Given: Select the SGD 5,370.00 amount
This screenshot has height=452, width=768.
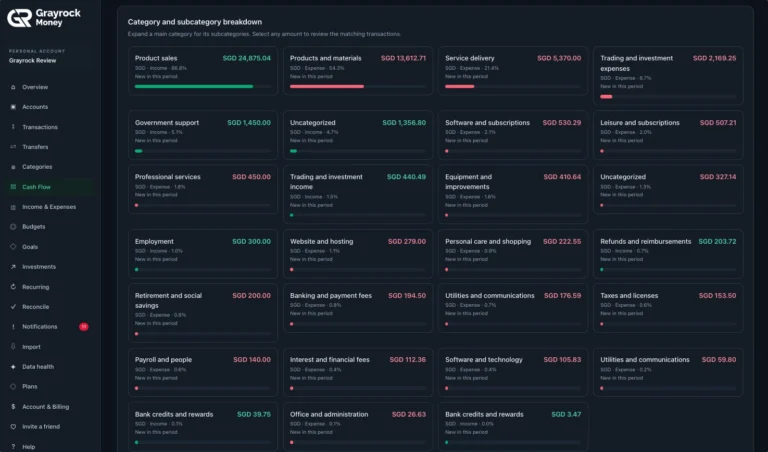Looking at the screenshot, I should coord(559,58).
